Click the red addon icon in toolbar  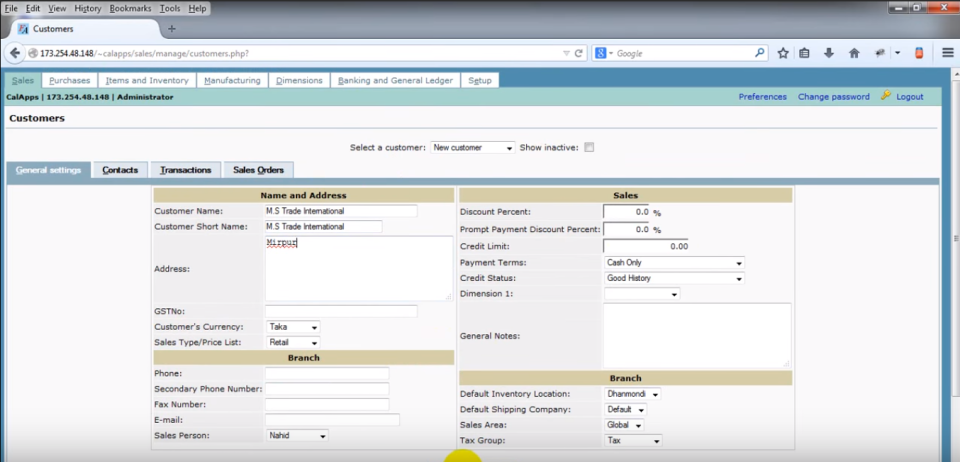(919, 53)
